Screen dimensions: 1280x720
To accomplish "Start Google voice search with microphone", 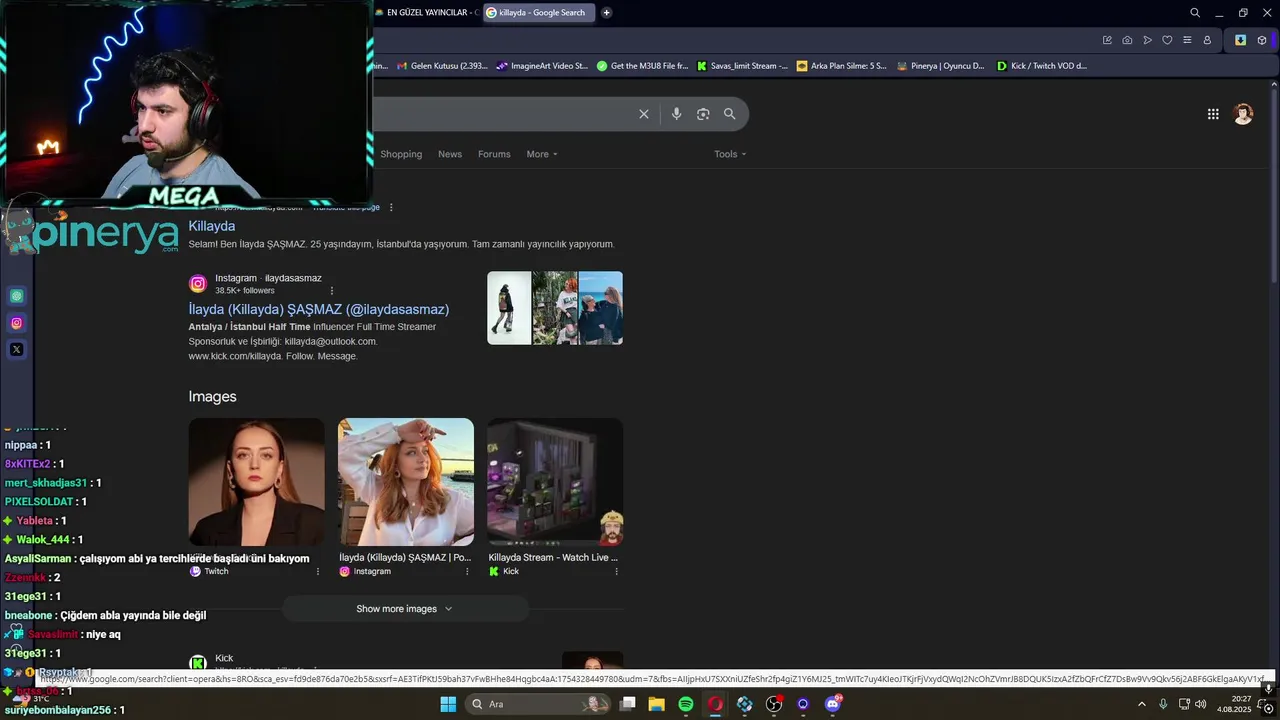I will tap(676, 114).
